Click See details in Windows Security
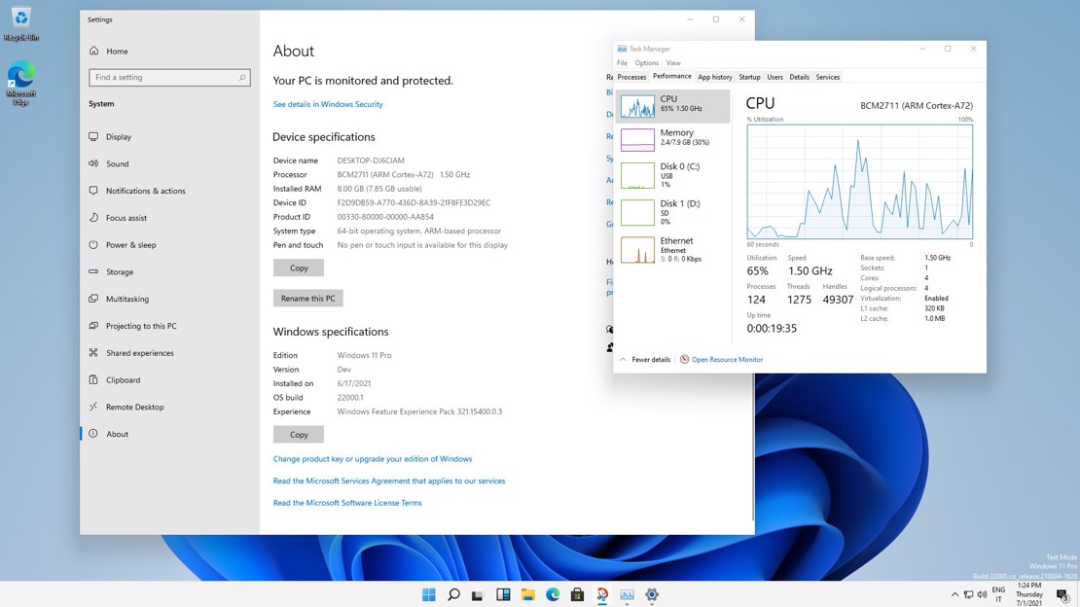 click(328, 104)
